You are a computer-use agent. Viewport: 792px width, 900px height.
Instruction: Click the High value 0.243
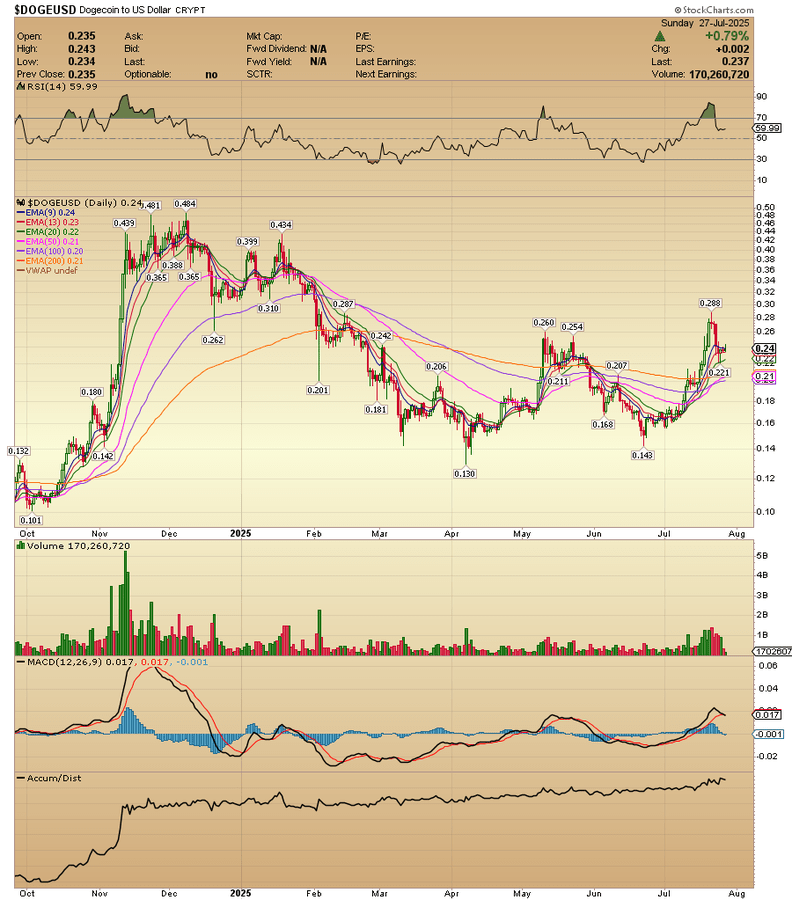tap(81, 49)
